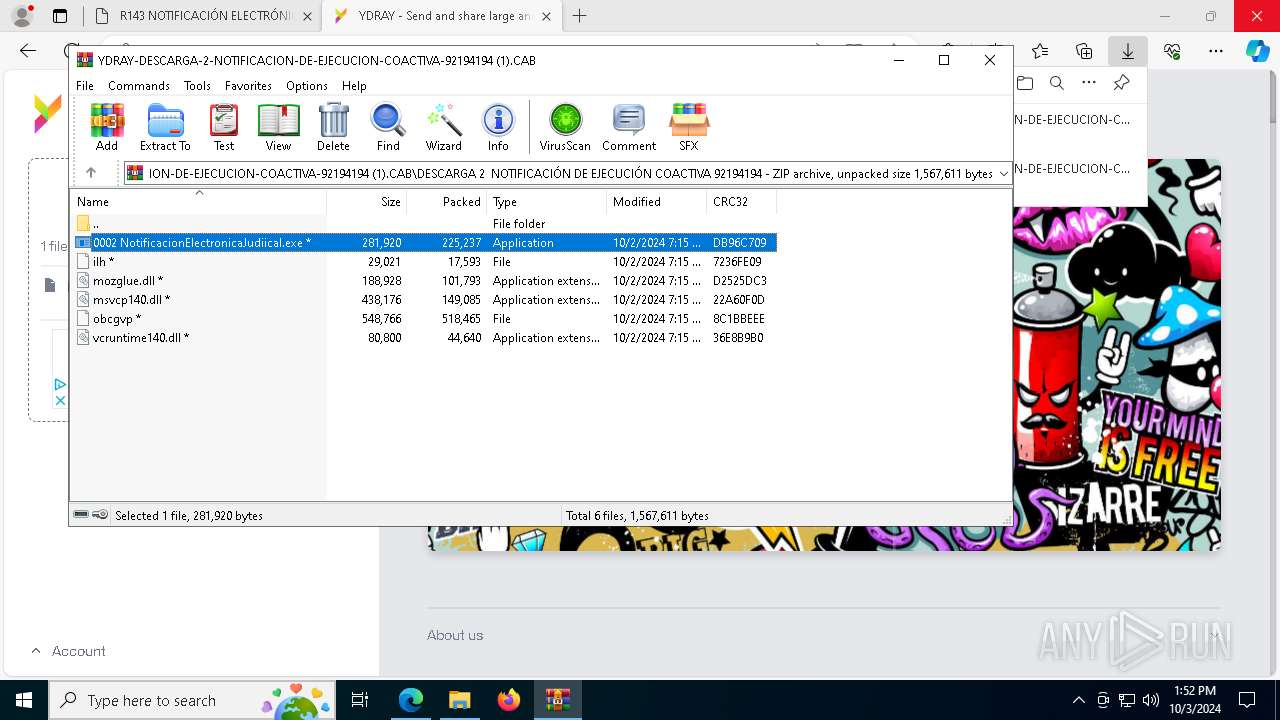Select msvcp140.dll file
Image resolution: width=1280 pixels, height=720 pixels.
424,300
